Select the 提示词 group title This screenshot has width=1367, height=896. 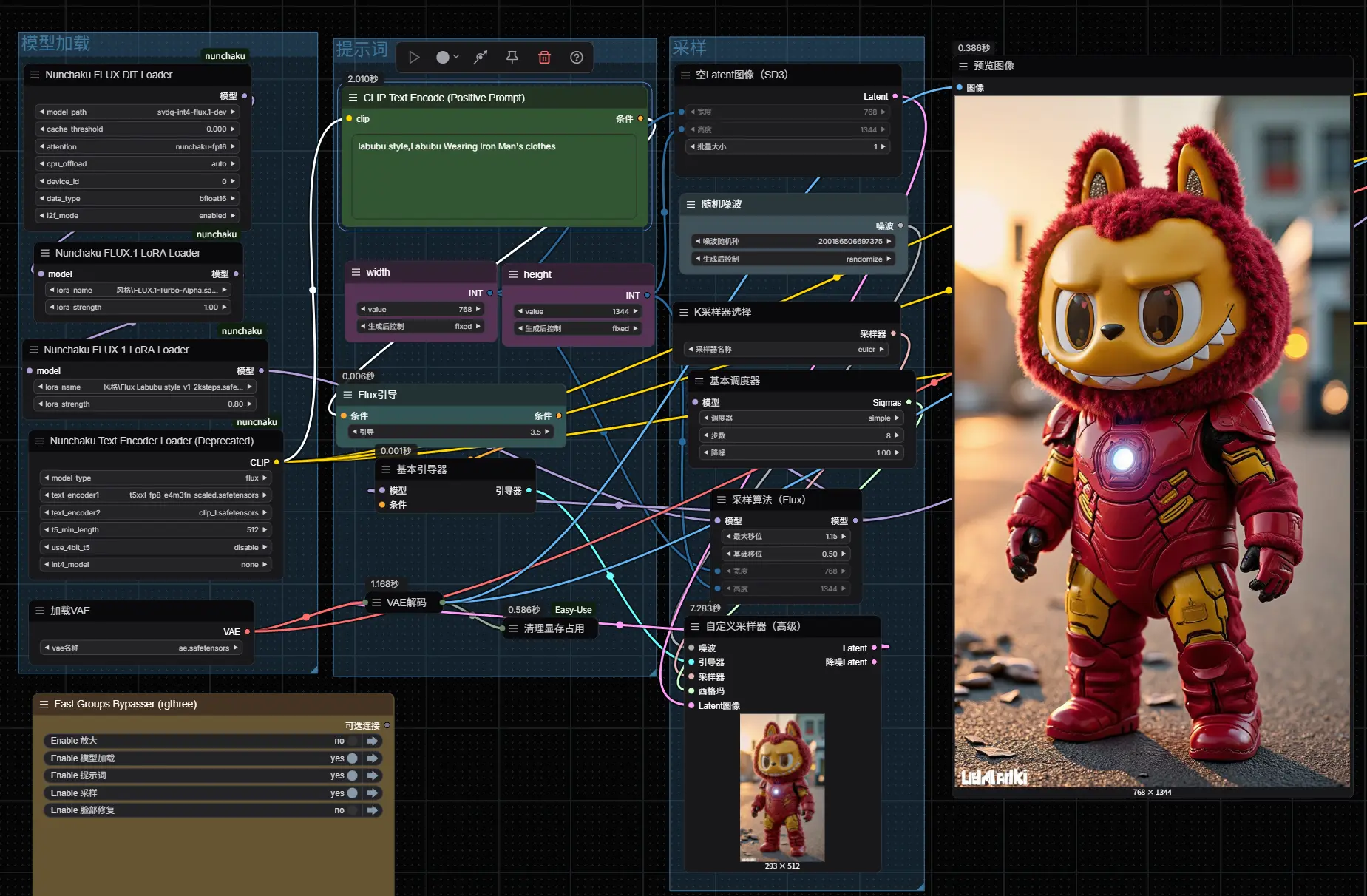pyautogui.click(x=362, y=50)
